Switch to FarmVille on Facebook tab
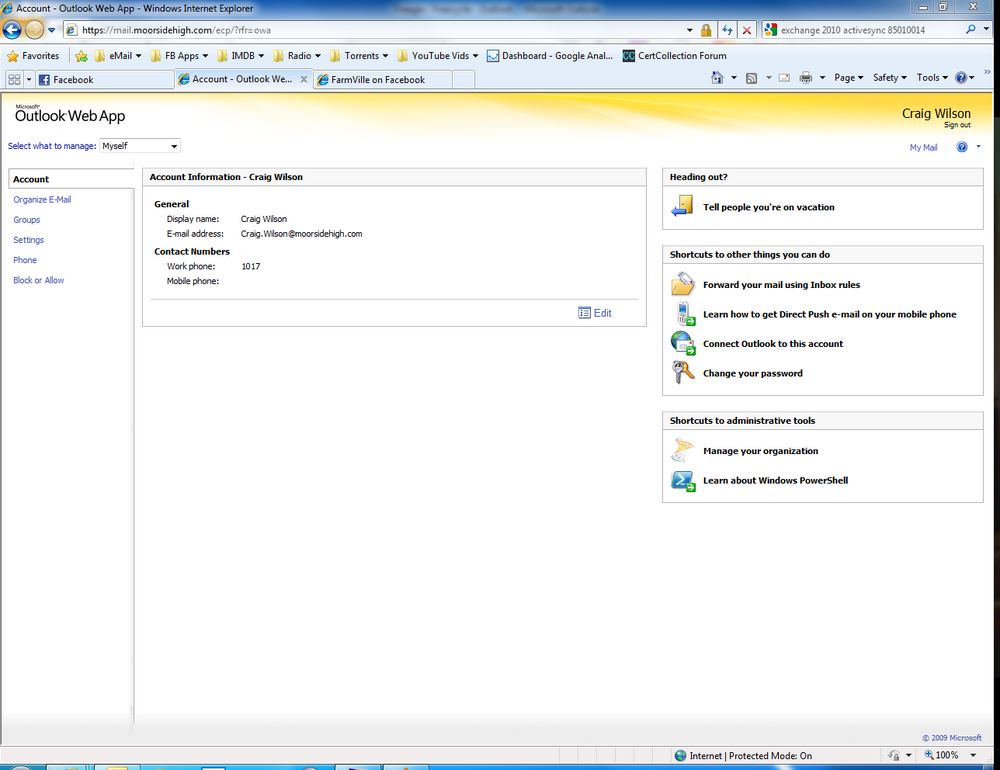The image size is (1000, 770). coord(383,80)
